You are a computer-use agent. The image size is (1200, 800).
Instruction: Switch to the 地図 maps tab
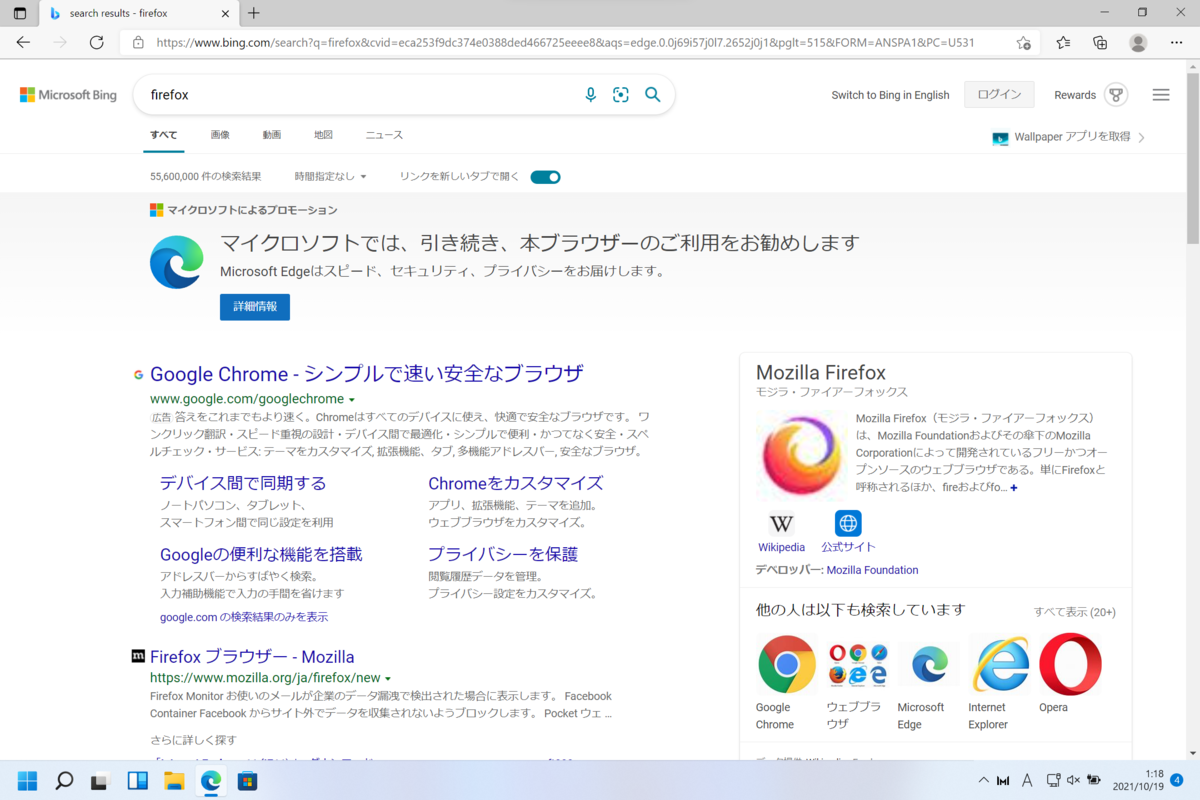323,135
